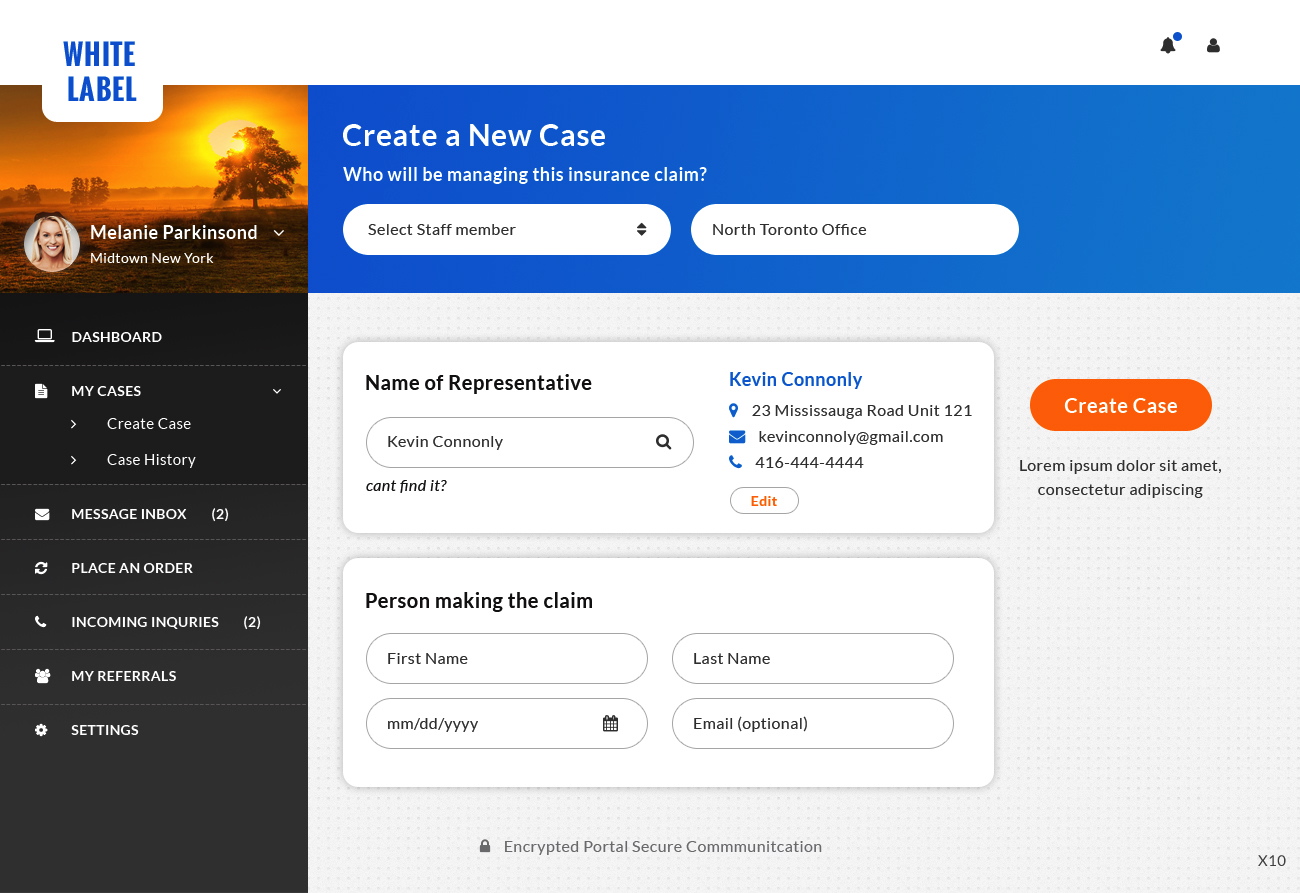The image size is (1300, 893).
Task: Collapse the My Cases submenu chevron
Action: click(277, 391)
